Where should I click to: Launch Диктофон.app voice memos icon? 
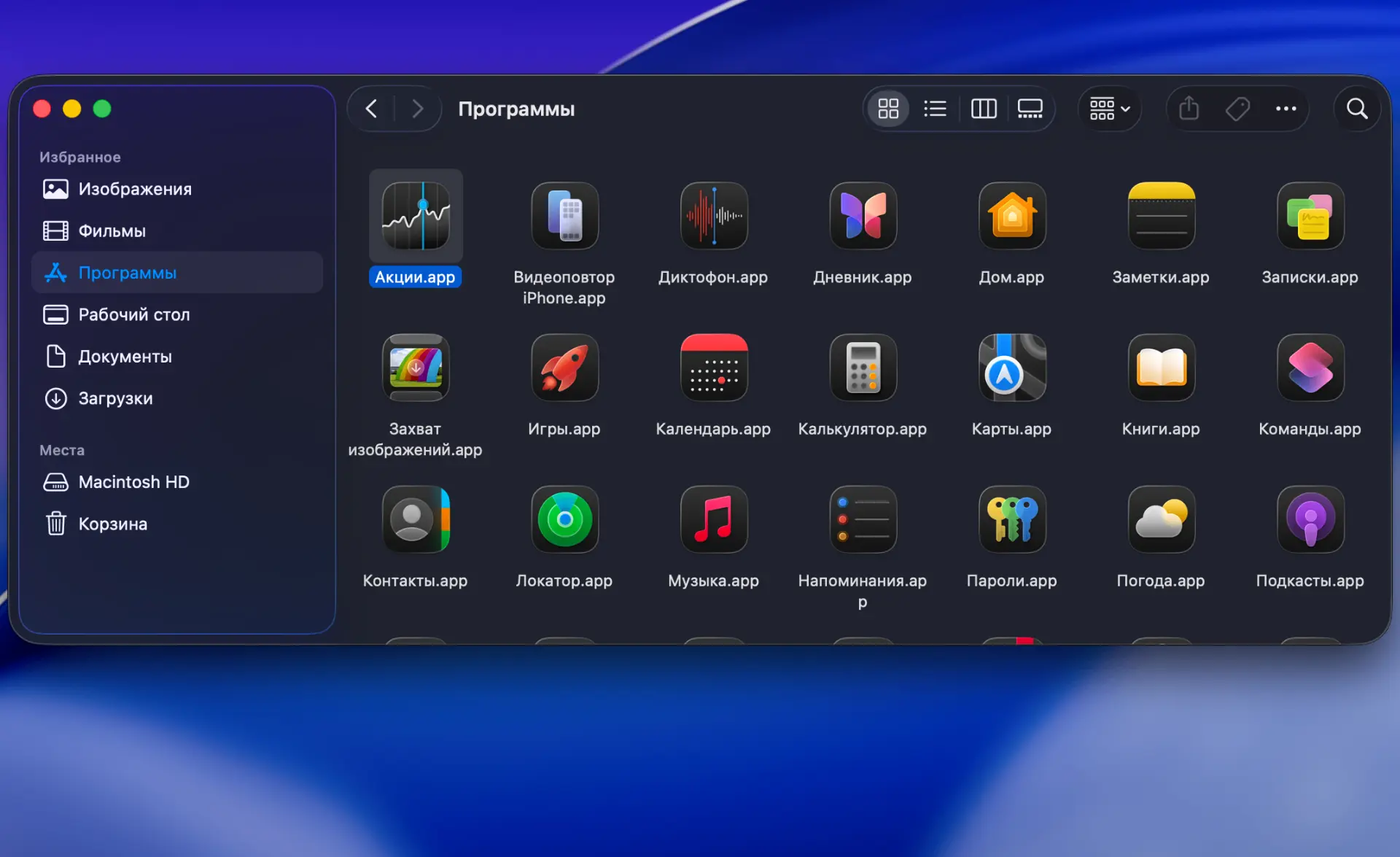click(714, 216)
